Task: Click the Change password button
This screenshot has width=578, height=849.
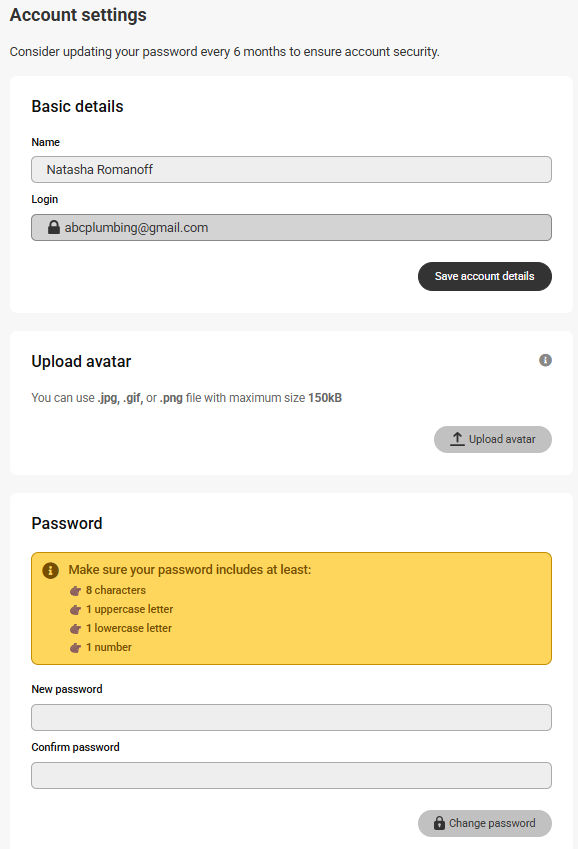Action: tap(485, 823)
